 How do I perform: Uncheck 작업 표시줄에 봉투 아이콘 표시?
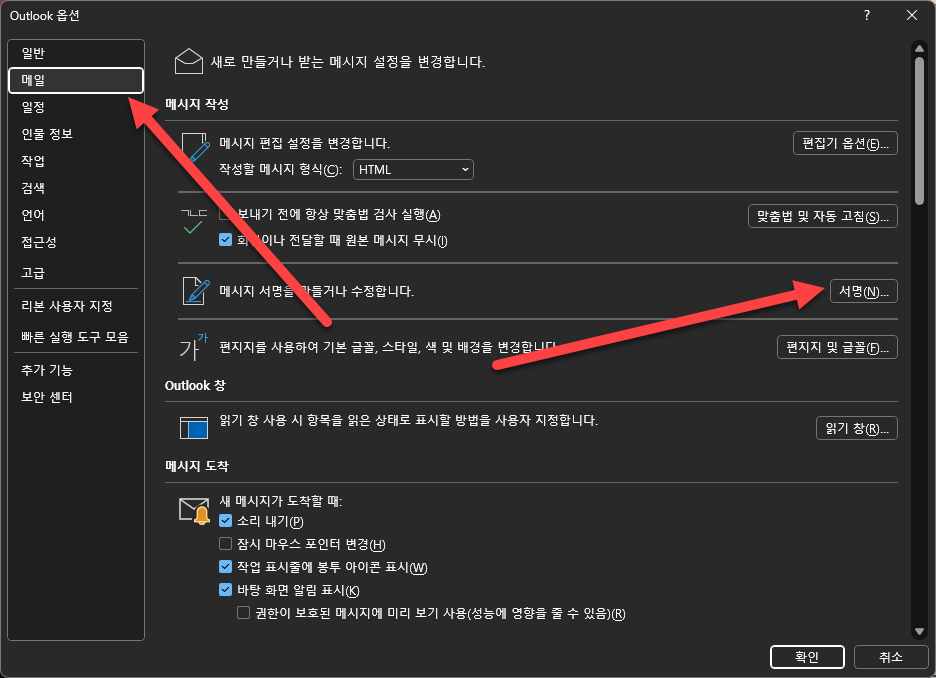[225, 566]
